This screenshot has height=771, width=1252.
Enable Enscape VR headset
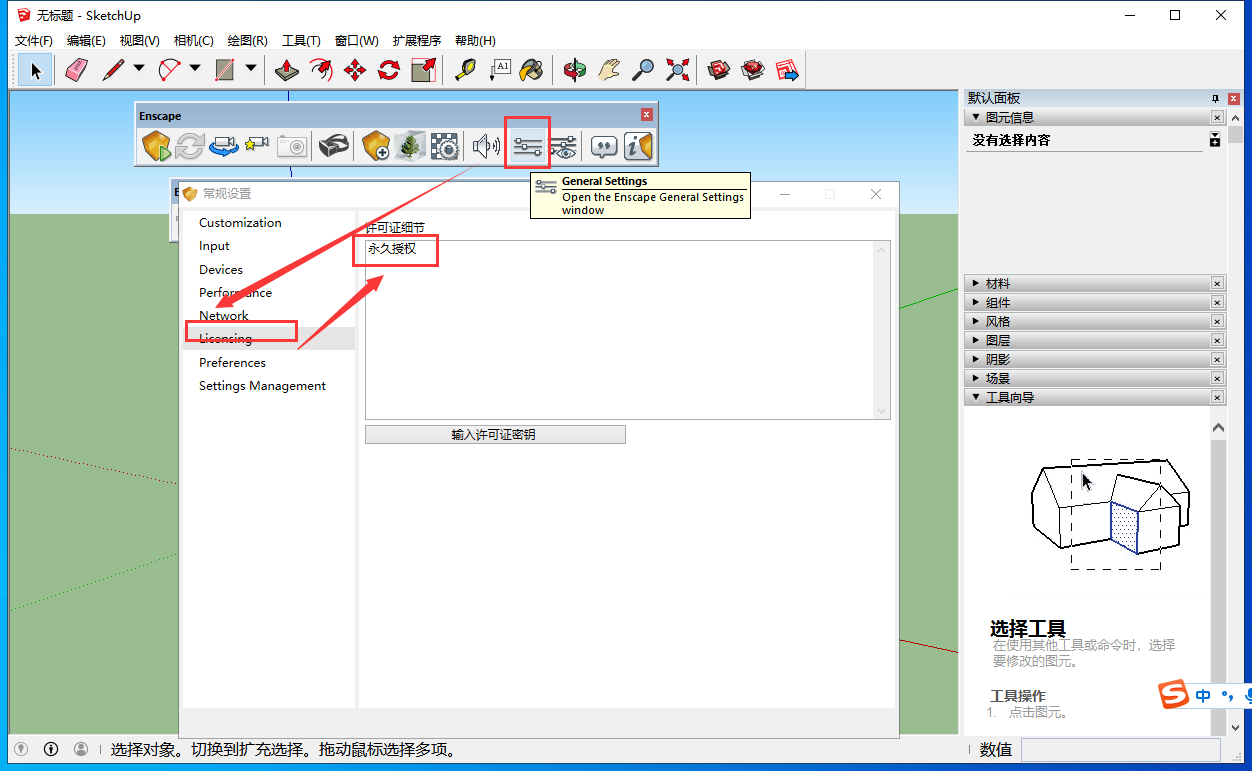[334, 147]
